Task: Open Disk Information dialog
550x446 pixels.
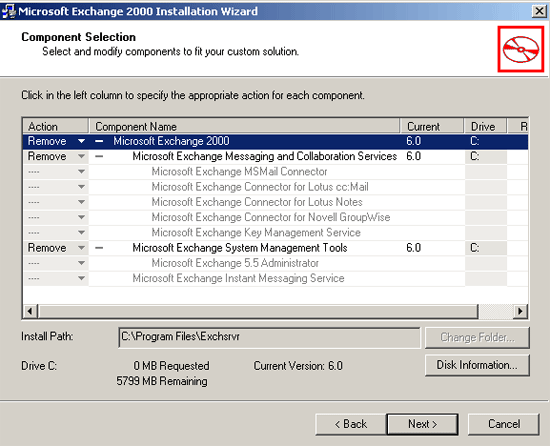Action: [x=477, y=365]
